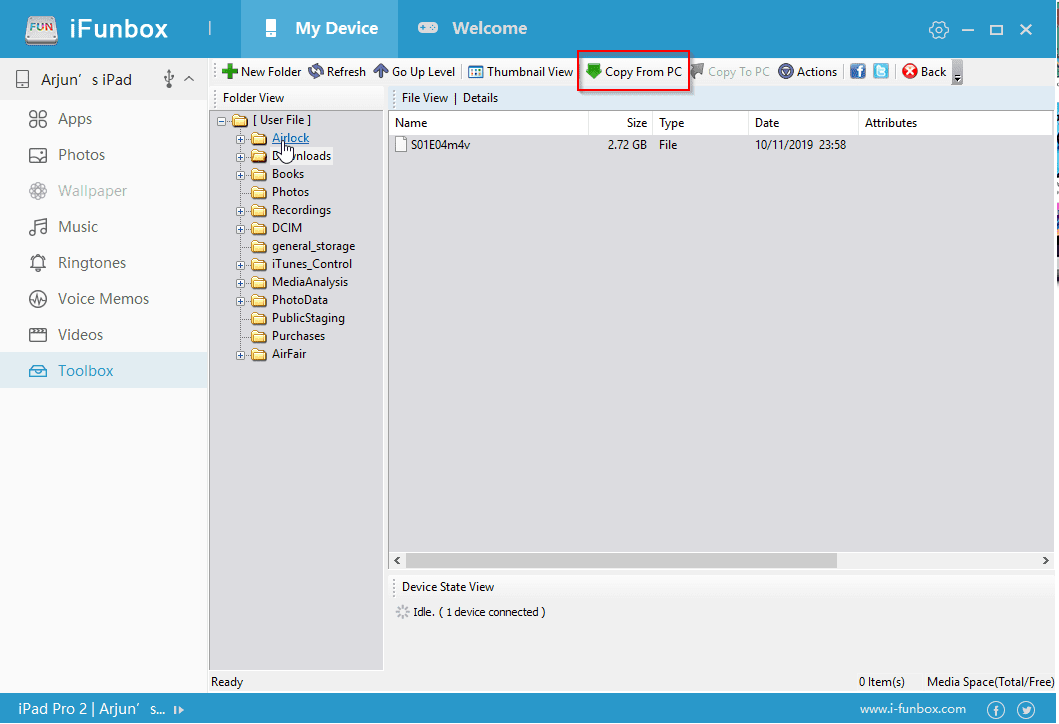Open Voice Memos in the sidebar
Viewport: 1059px width, 724px height.
pos(104,299)
